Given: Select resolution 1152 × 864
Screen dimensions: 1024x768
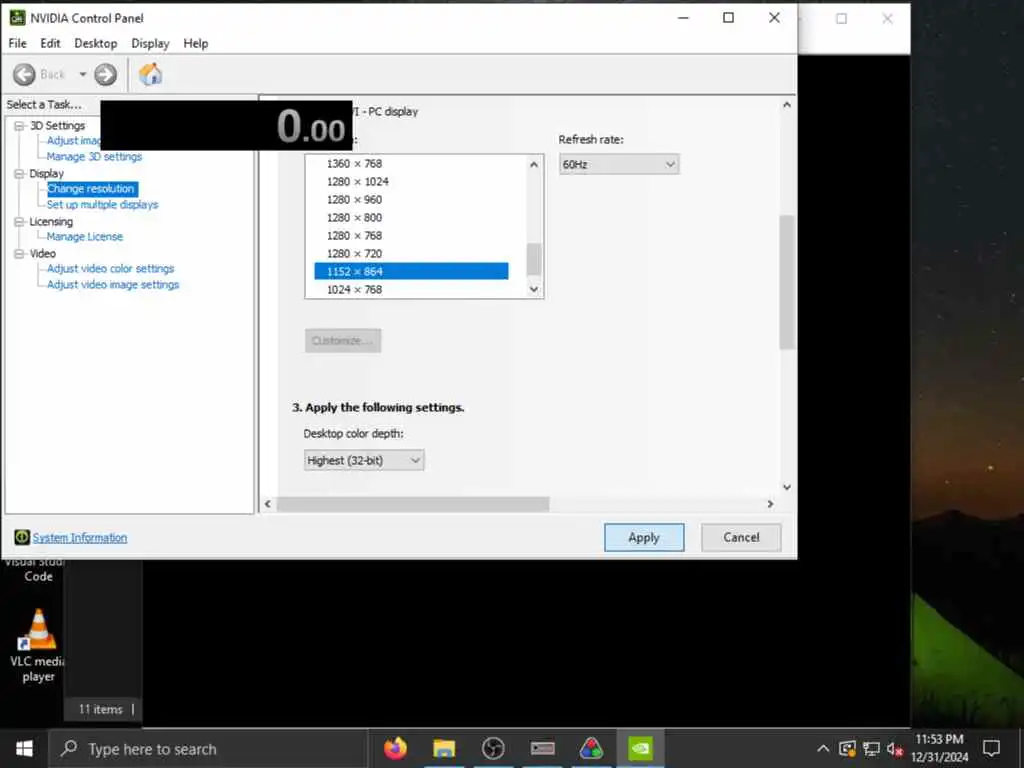Looking at the screenshot, I should pyautogui.click(x=411, y=271).
